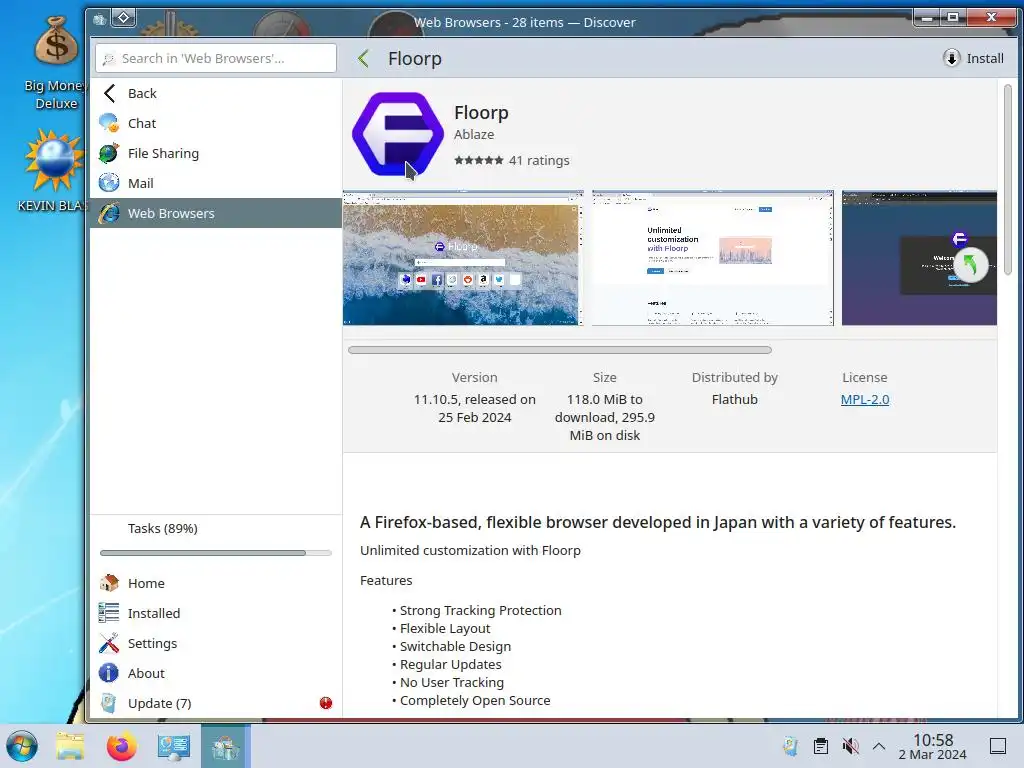This screenshot has height=768, width=1024.
Task: Open Update (7) page
Action: point(216,703)
